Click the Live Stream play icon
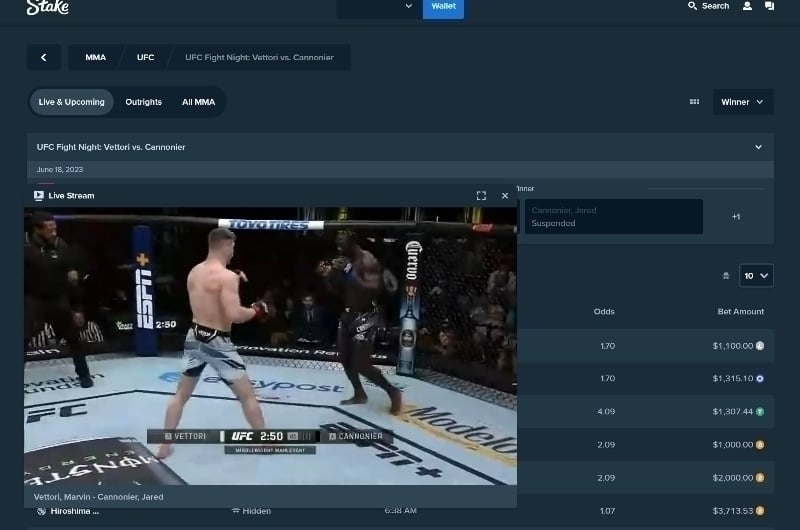800x530 pixels. click(x=39, y=196)
